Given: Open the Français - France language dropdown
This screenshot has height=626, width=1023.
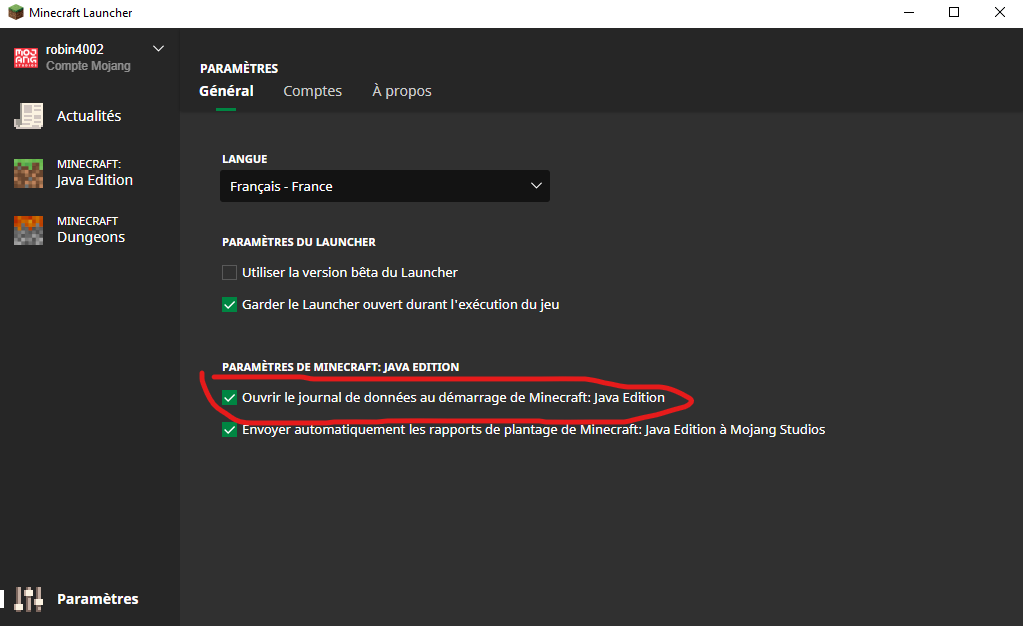Looking at the screenshot, I should pos(385,186).
